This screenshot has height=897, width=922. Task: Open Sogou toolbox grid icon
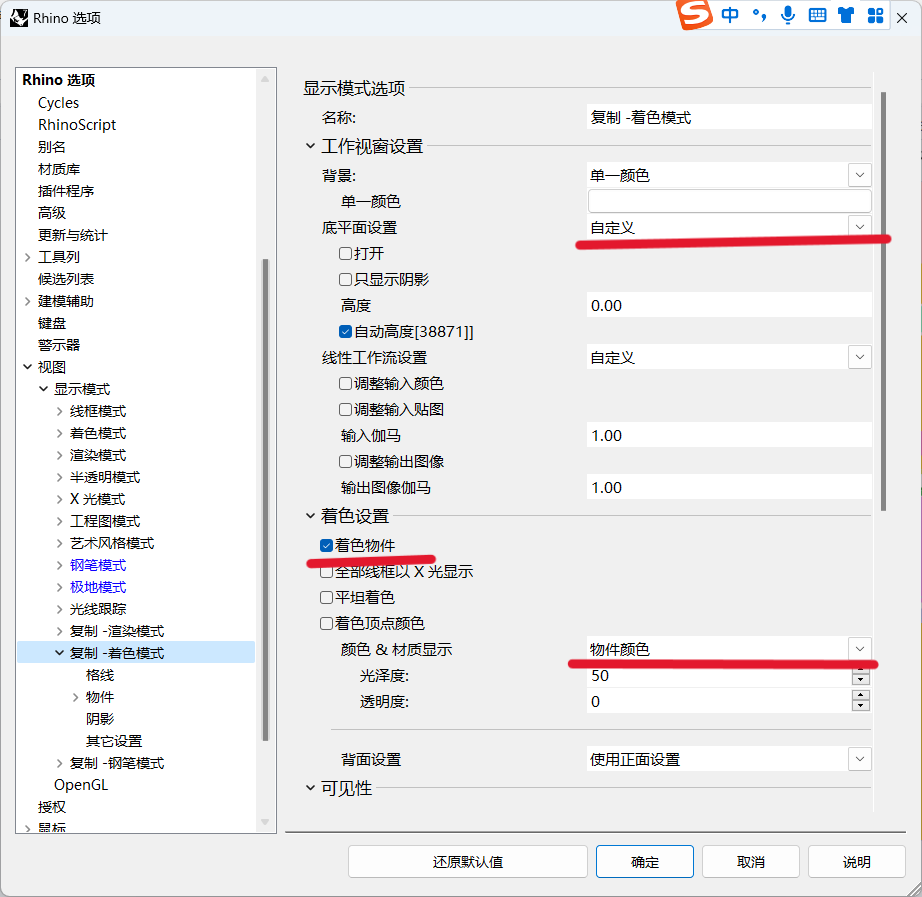click(875, 15)
